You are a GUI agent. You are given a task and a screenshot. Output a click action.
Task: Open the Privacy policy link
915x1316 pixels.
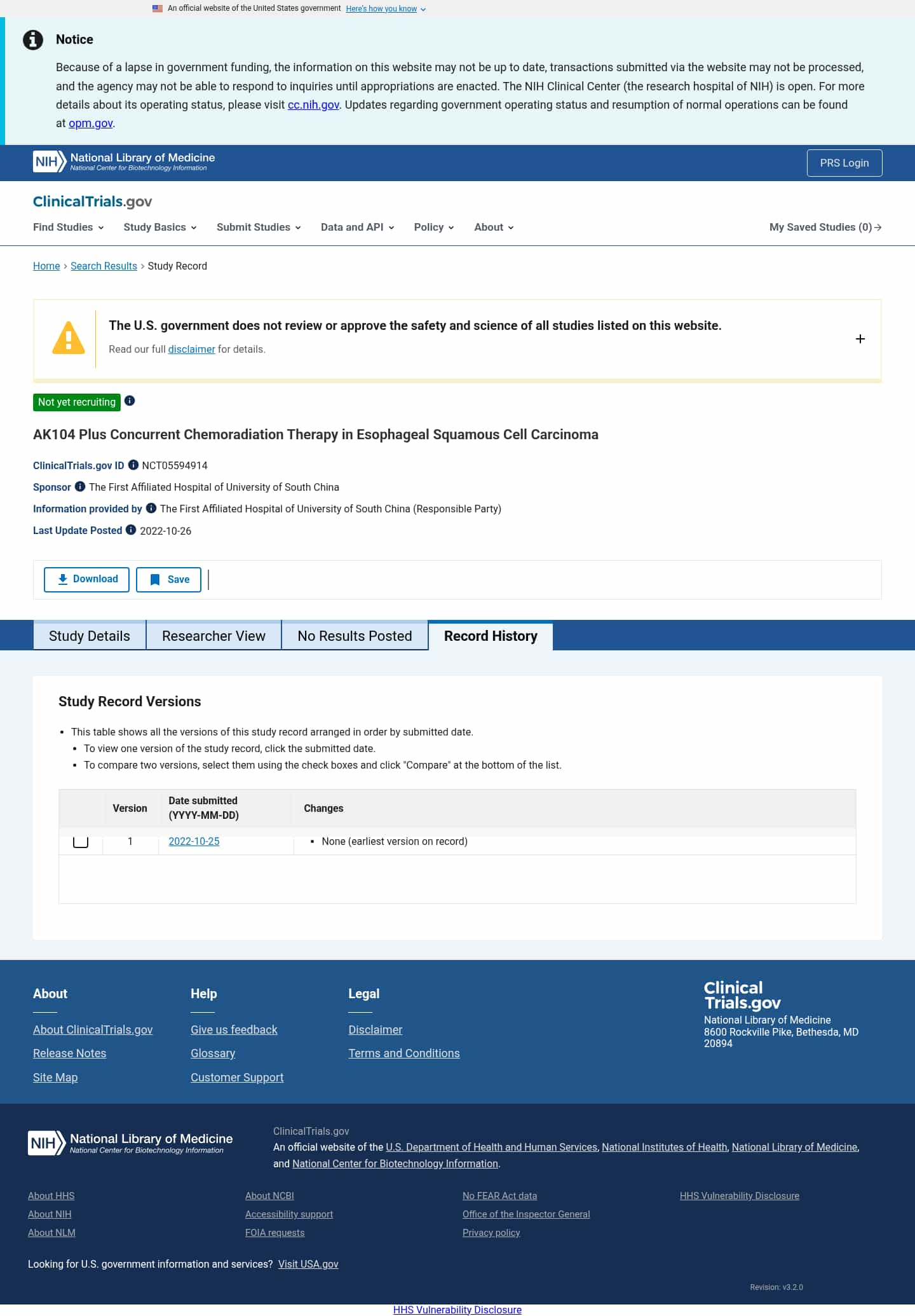[491, 1232]
